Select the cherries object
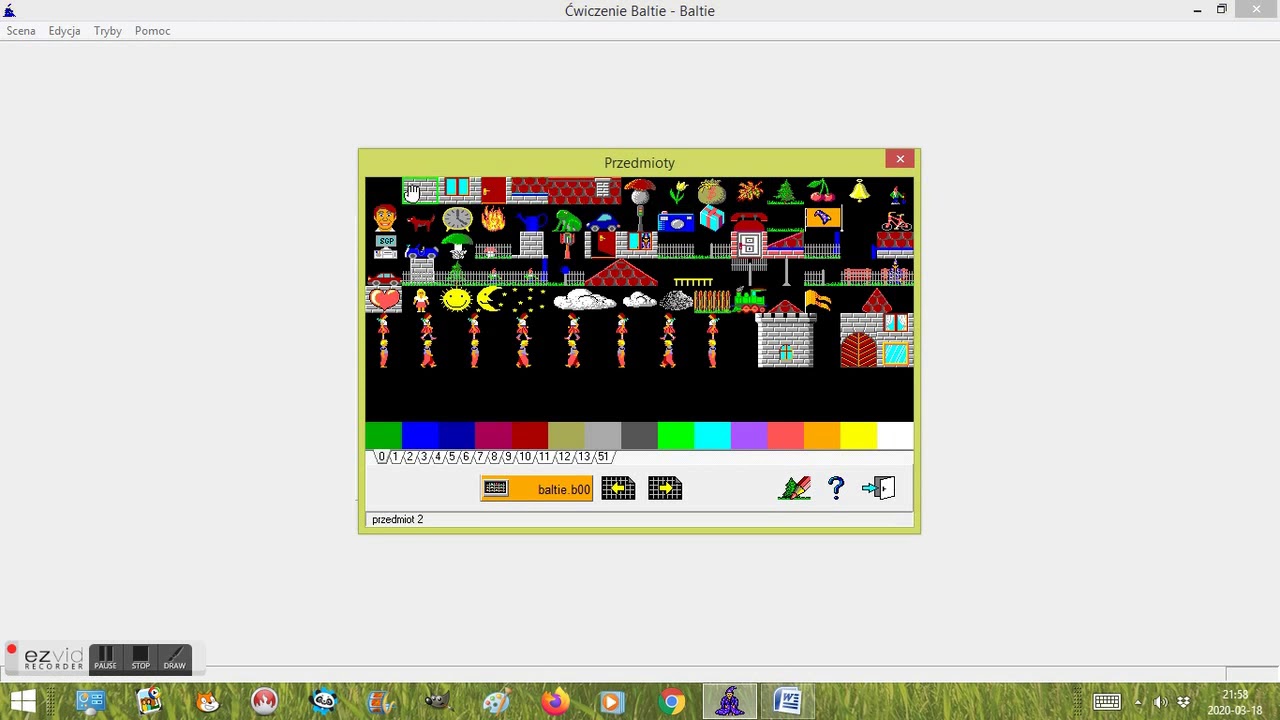1280x720 pixels. [x=822, y=190]
